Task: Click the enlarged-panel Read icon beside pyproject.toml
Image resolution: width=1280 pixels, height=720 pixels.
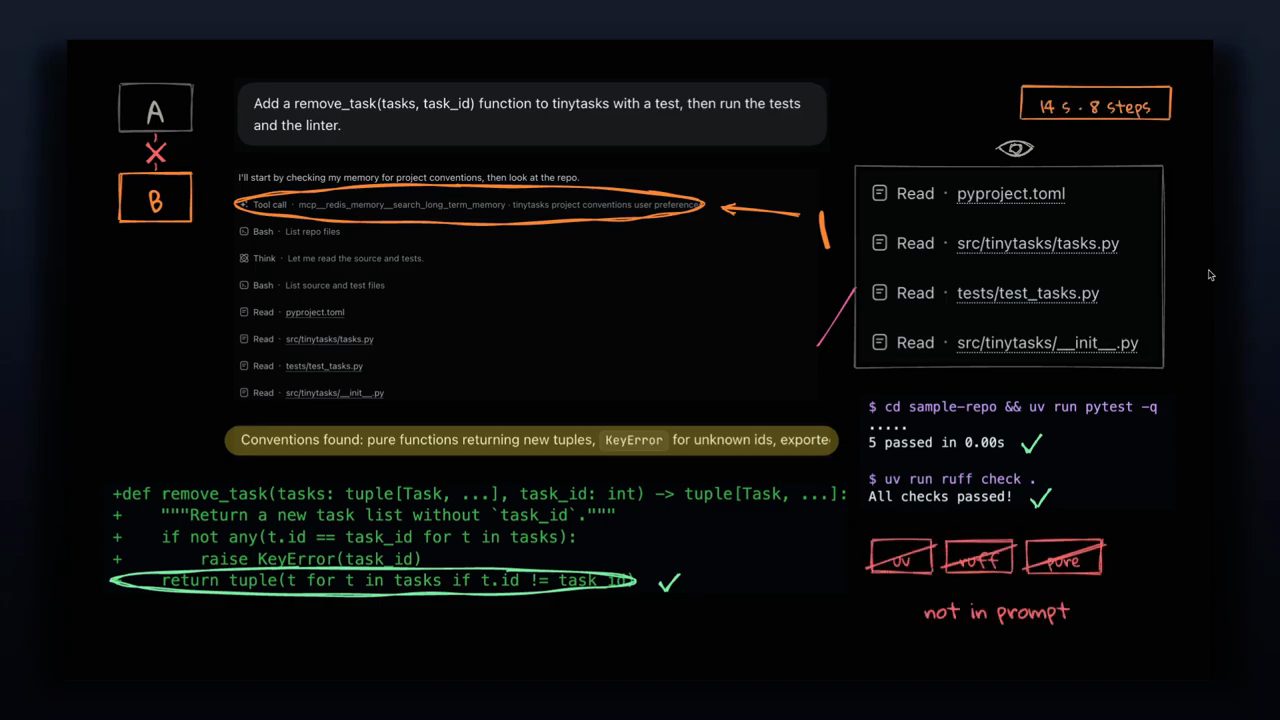Action: click(x=880, y=193)
